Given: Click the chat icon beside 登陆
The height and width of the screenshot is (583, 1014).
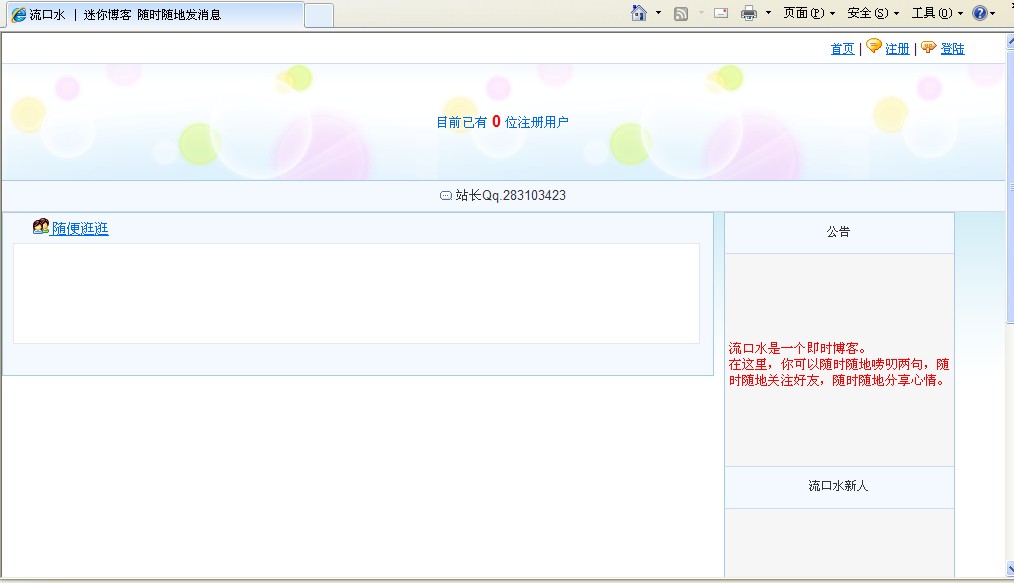Looking at the screenshot, I should pyautogui.click(x=929, y=47).
